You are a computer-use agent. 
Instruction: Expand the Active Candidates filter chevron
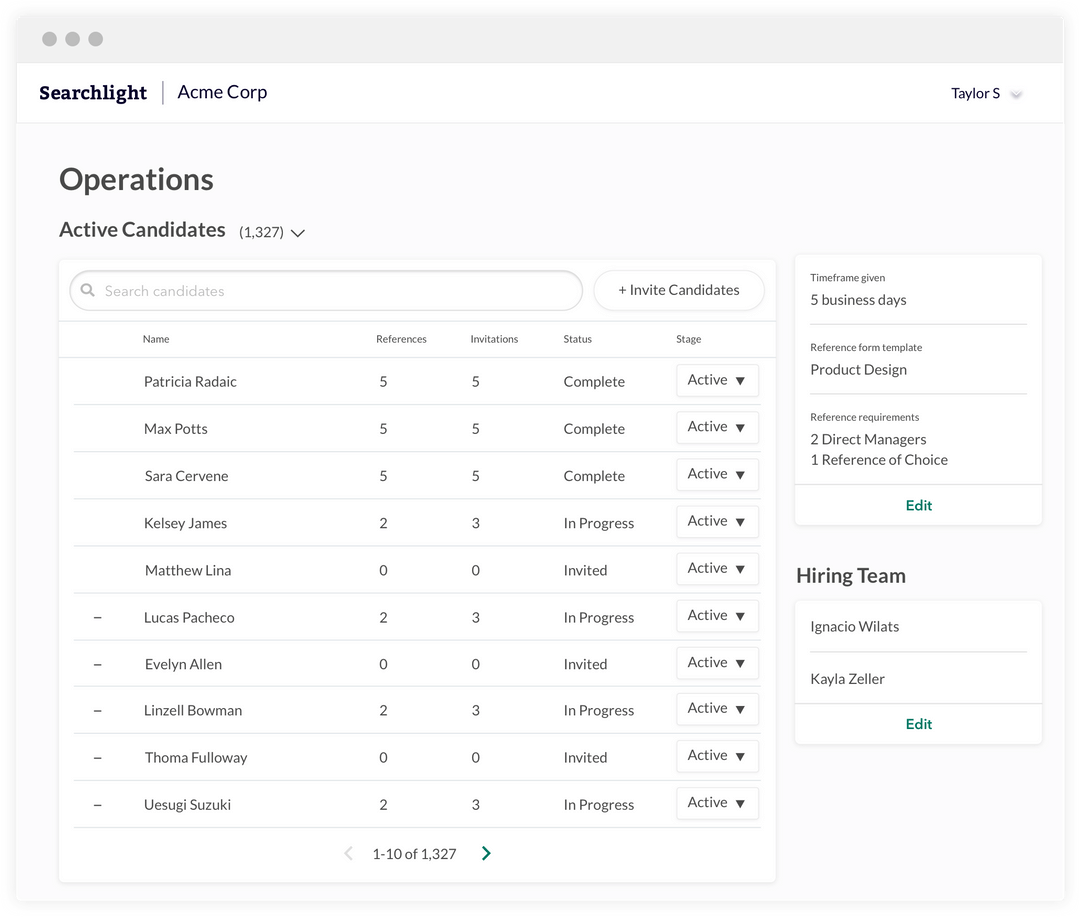point(297,233)
